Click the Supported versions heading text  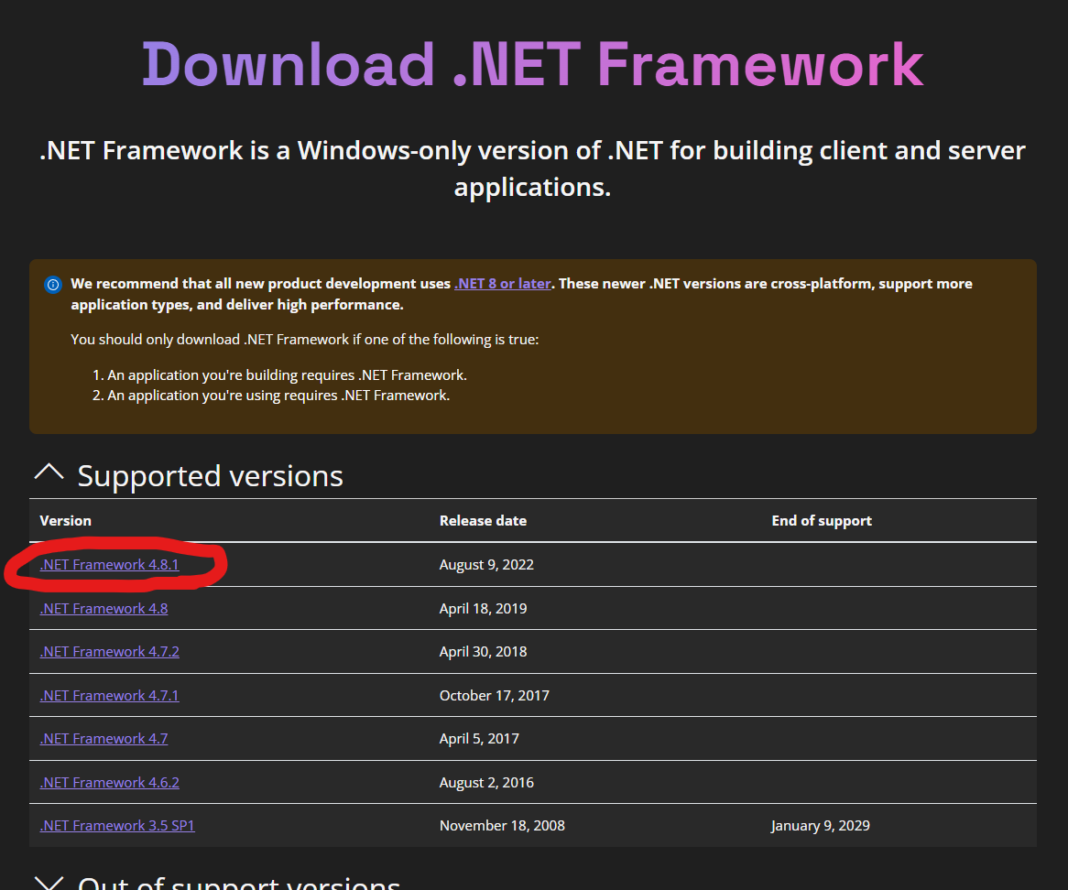210,476
